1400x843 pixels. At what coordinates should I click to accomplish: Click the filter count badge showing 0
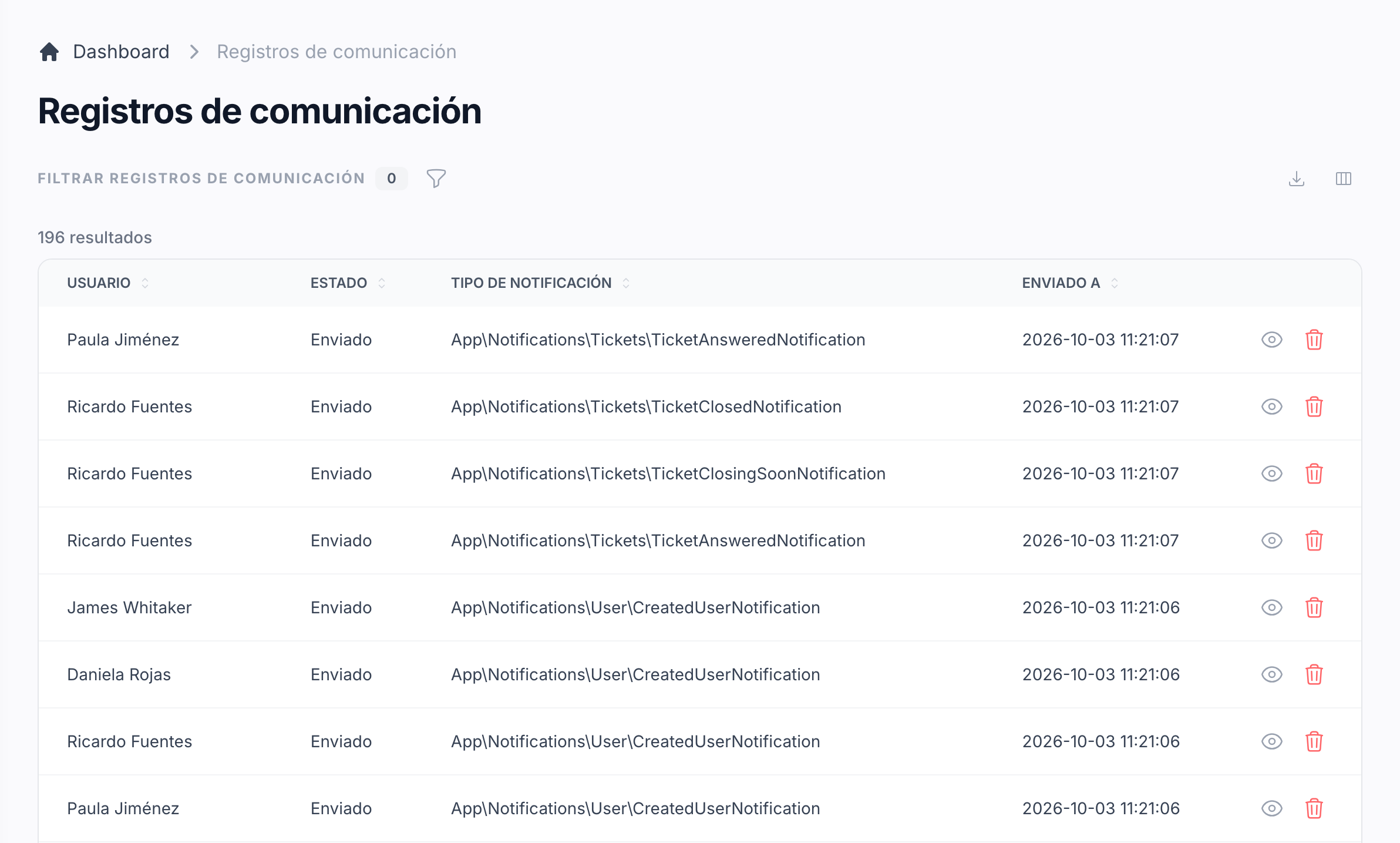click(392, 179)
